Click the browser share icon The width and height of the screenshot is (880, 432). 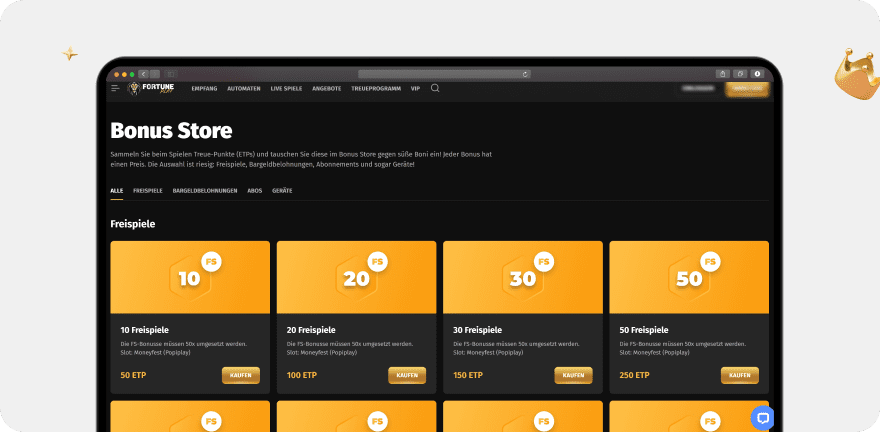coord(722,74)
